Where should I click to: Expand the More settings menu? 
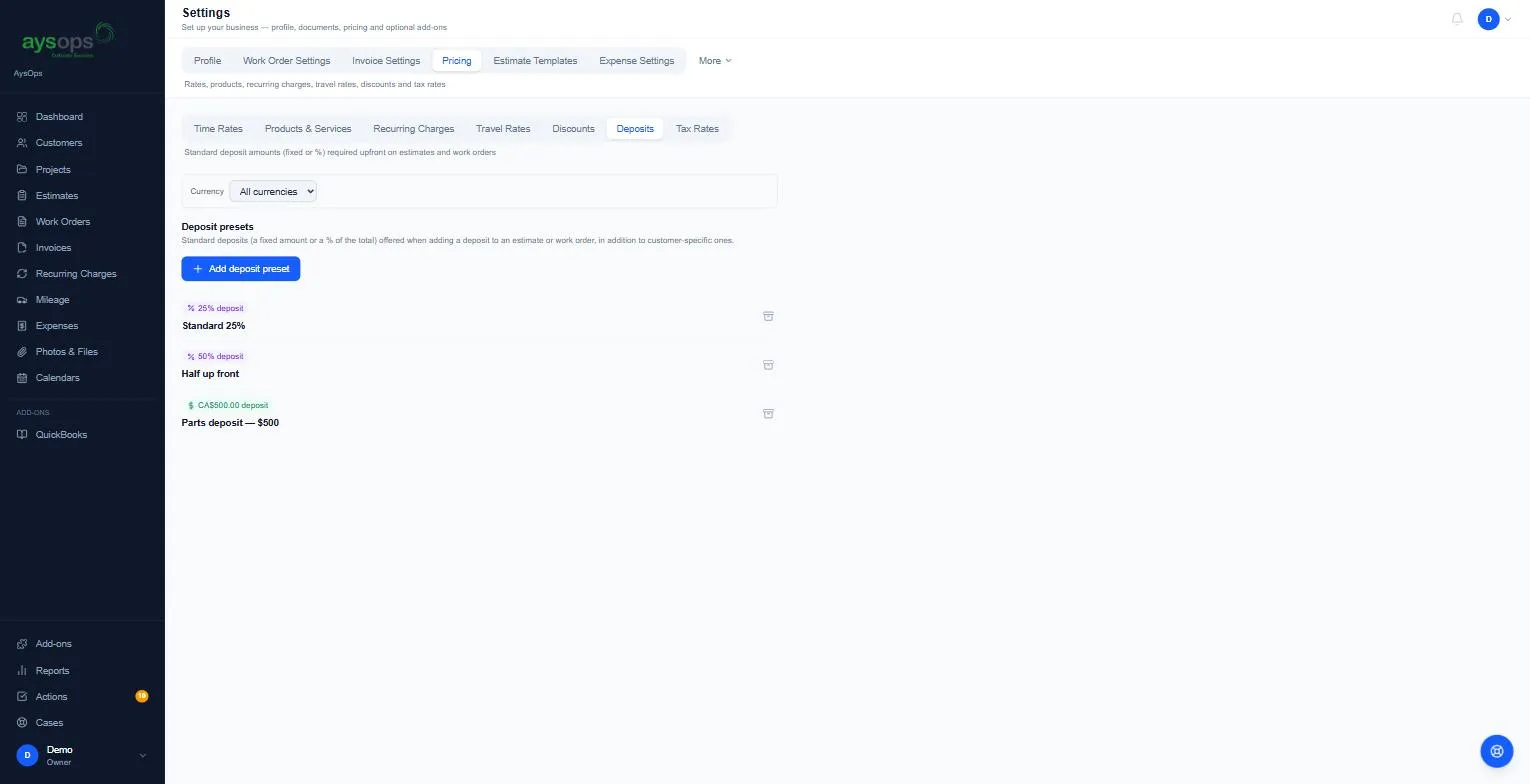[715, 61]
